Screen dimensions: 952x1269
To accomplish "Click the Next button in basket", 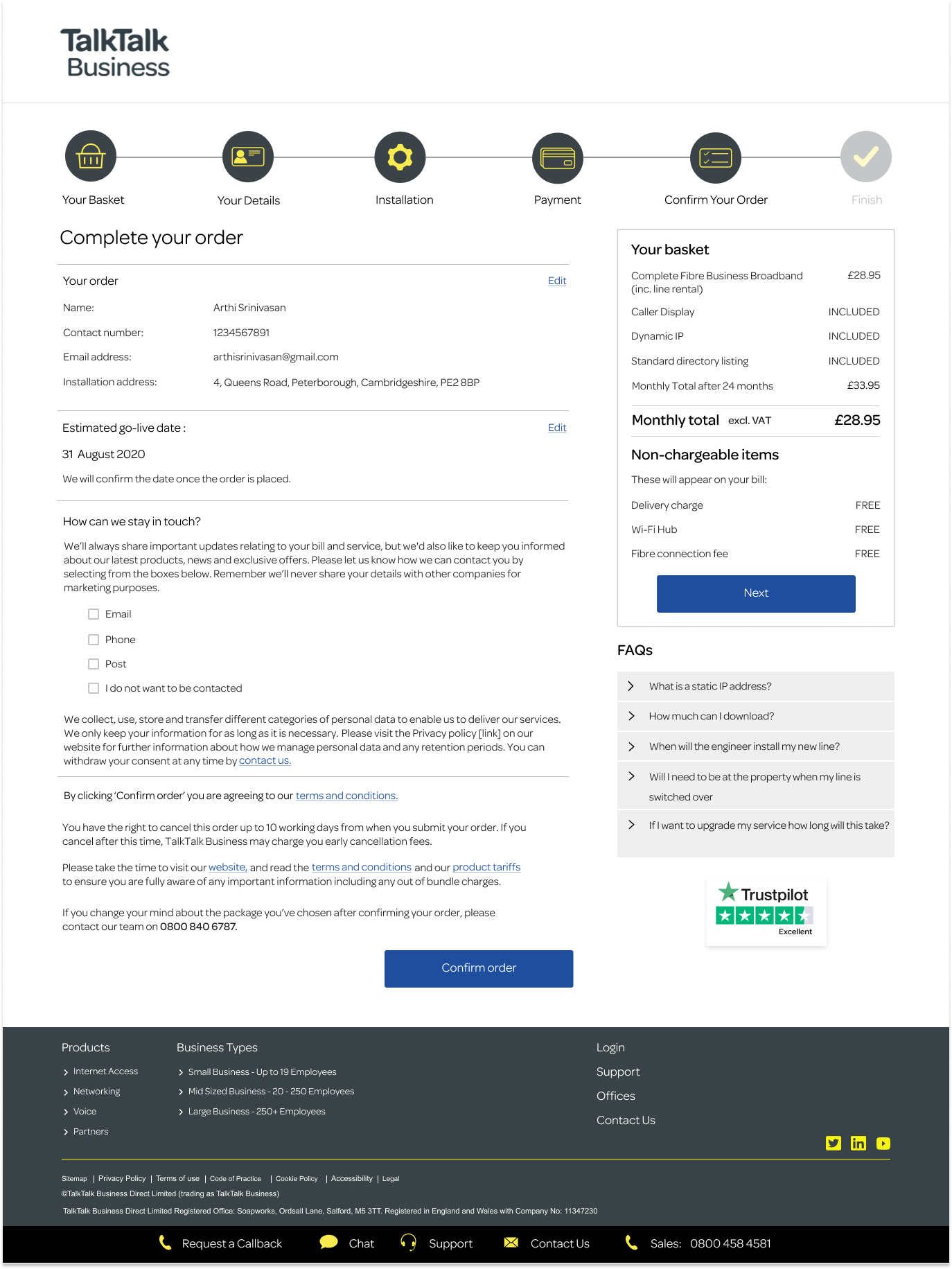I will pyautogui.click(x=755, y=593).
